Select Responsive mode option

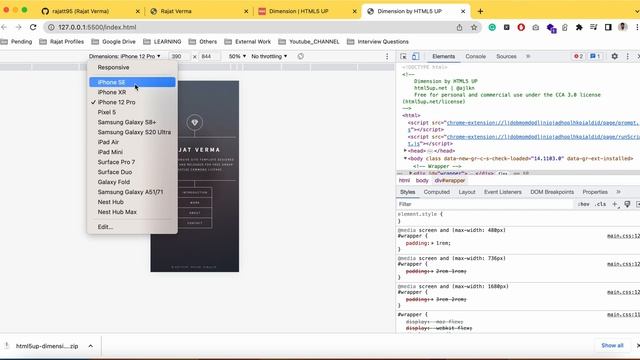132,67
